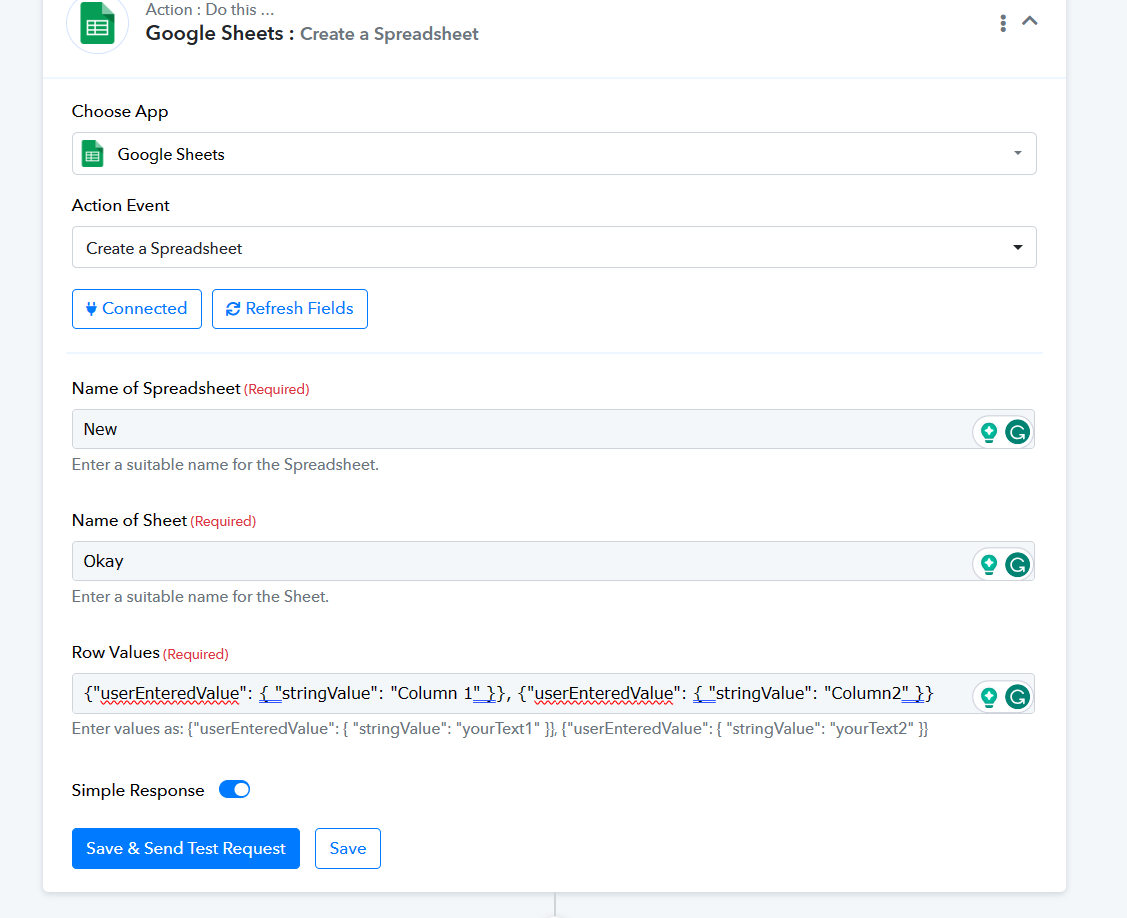Click the 'Name of Sheet' field label
This screenshot has width=1127, height=918.
coord(129,520)
